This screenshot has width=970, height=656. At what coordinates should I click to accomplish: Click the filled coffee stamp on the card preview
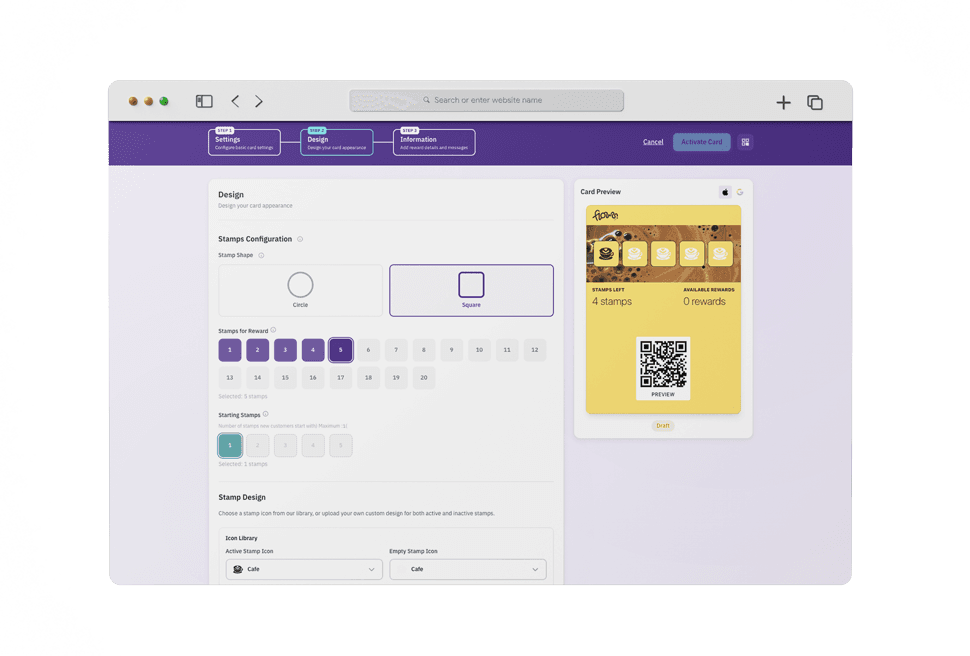607,253
